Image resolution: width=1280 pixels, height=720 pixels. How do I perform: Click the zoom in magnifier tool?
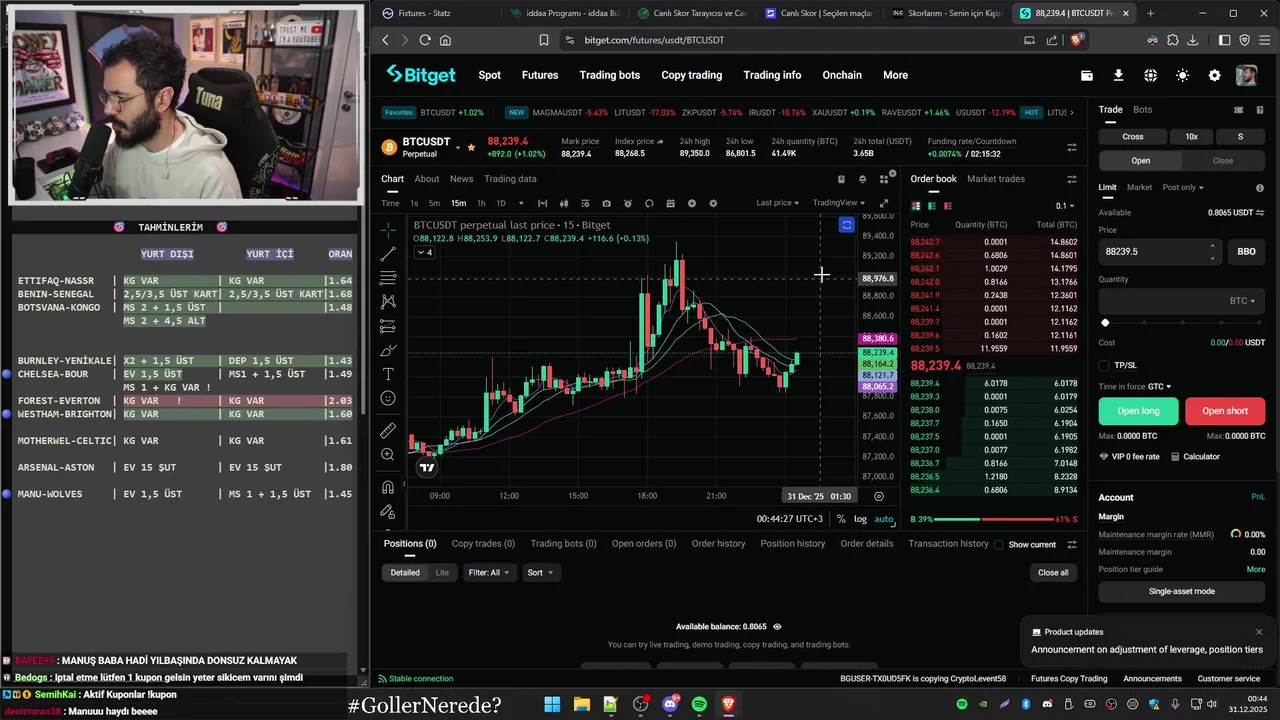click(x=388, y=454)
